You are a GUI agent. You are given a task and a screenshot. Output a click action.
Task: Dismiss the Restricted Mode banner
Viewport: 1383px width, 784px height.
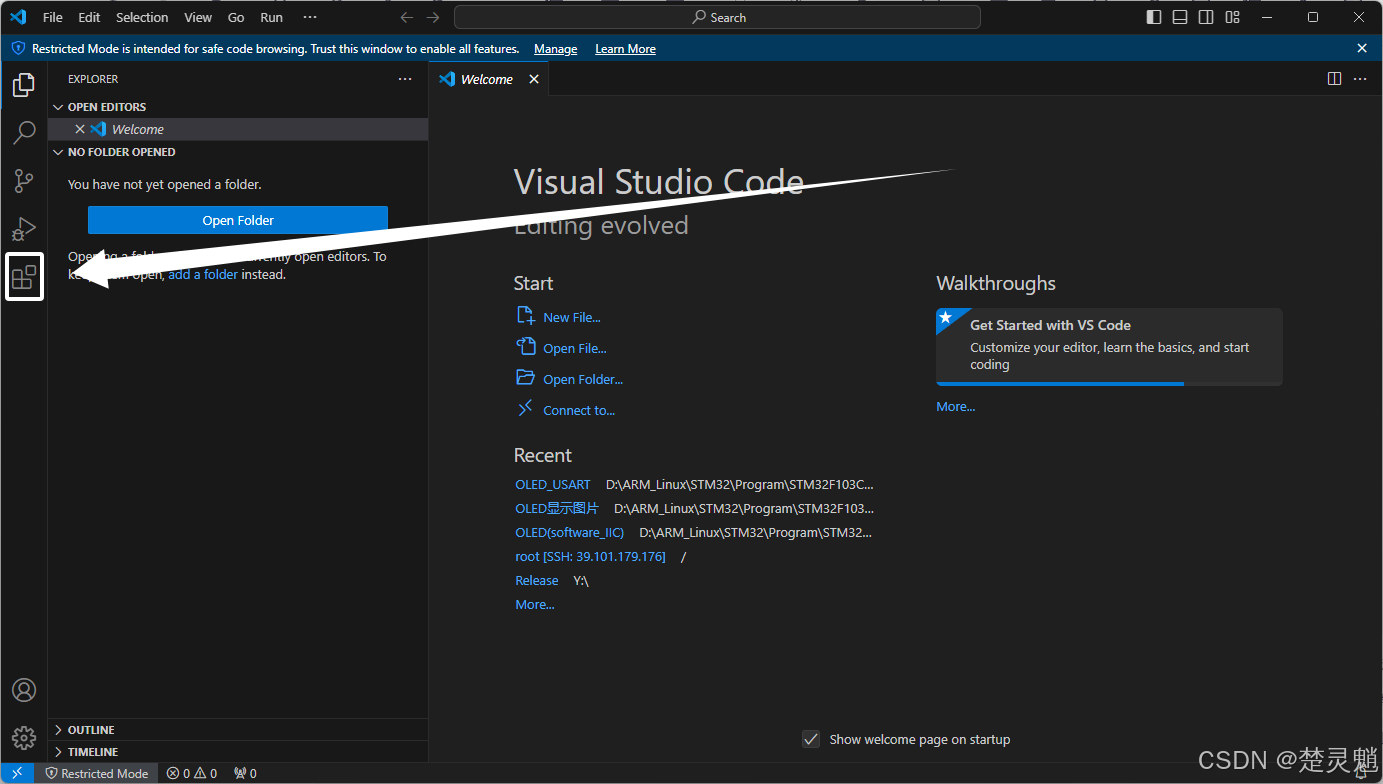pyautogui.click(x=1361, y=48)
